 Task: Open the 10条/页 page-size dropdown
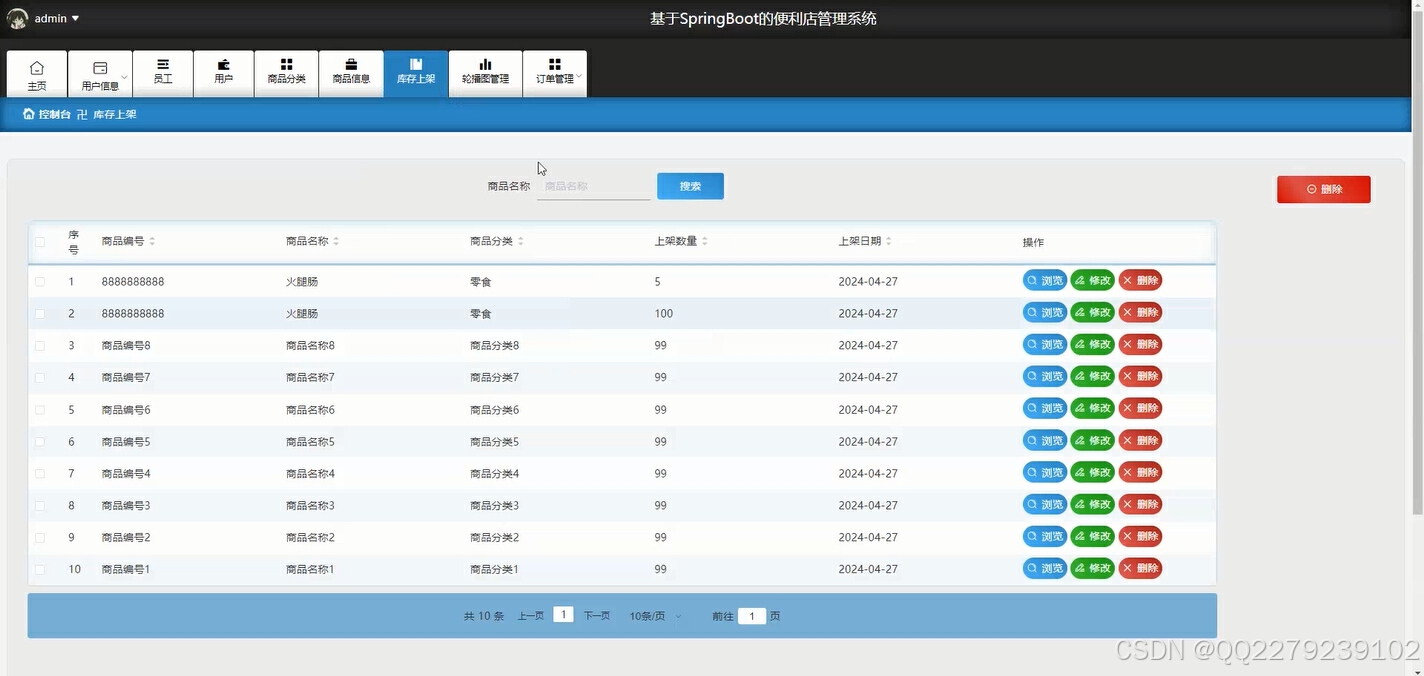[654, 616]
